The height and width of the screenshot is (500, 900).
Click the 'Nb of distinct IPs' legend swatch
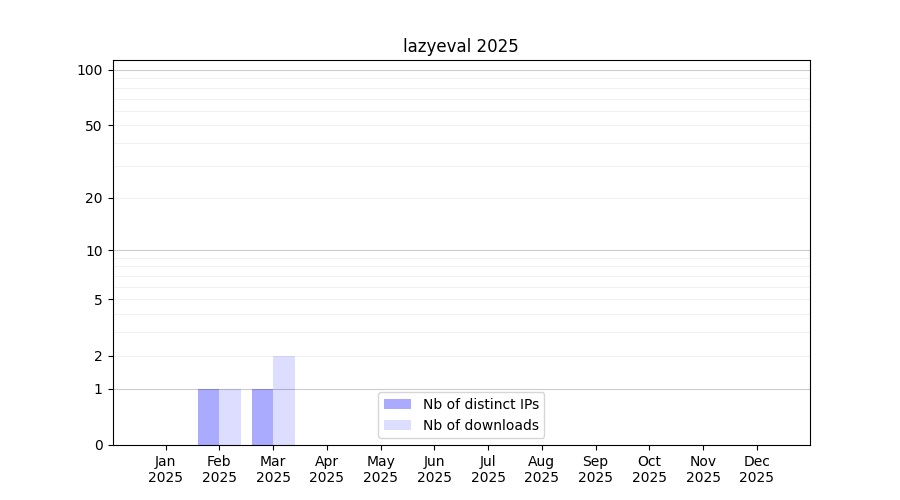(x=397, y=404)
